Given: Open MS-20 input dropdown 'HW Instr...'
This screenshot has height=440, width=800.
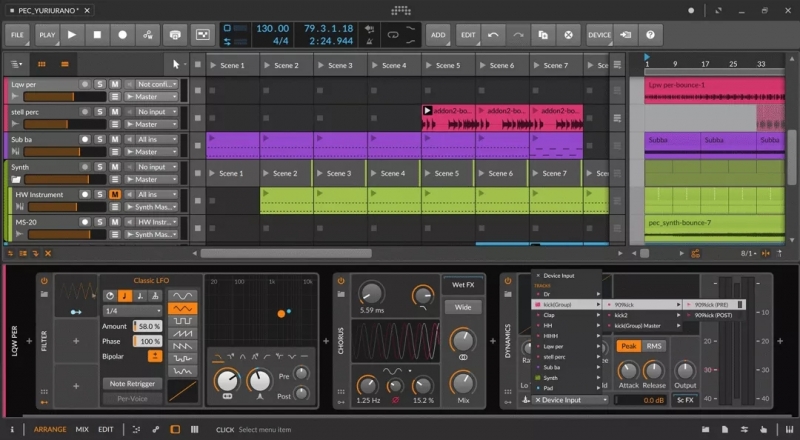Looking at the screenshot, I should (x=157, y=222).
